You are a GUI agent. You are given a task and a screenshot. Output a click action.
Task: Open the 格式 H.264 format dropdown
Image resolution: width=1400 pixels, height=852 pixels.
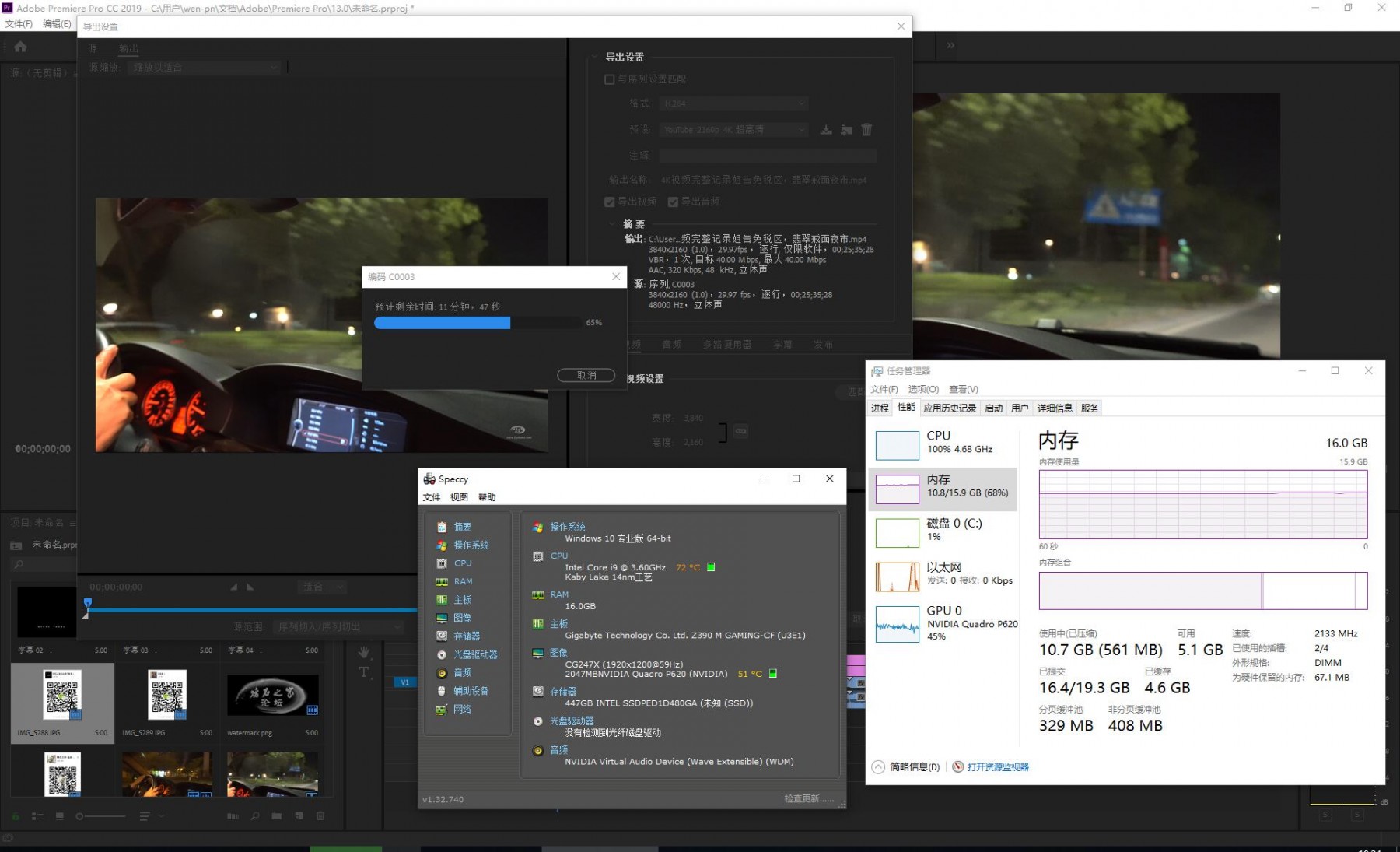point(733,103)
